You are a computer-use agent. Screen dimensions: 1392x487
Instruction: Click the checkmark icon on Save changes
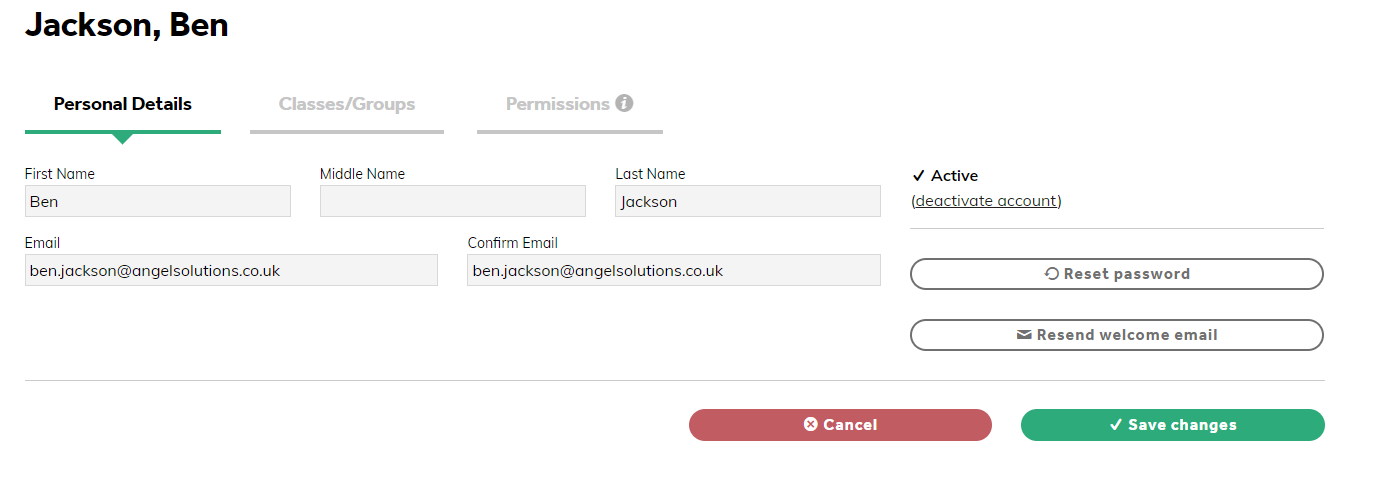point(1116,425)
